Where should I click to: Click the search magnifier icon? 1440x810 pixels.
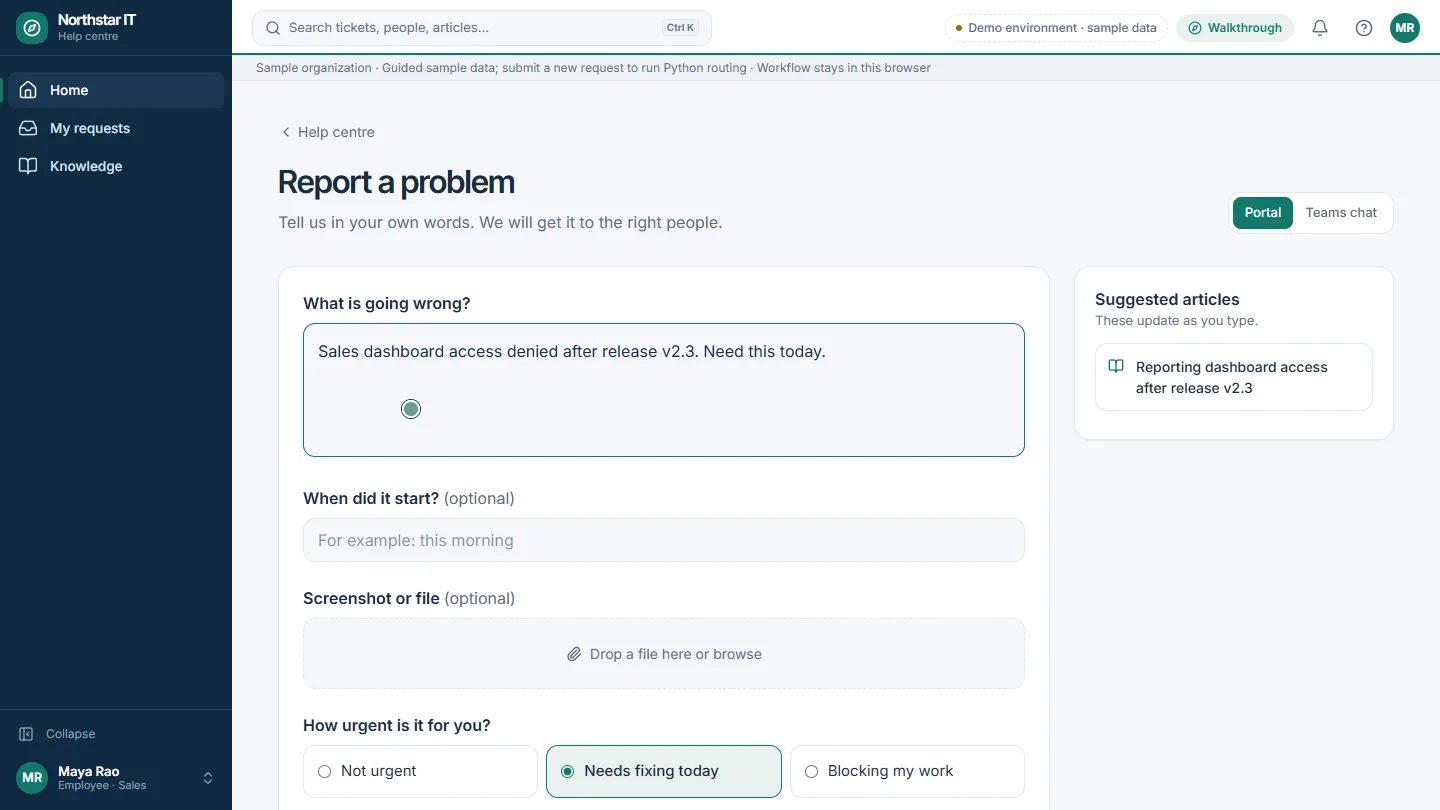click(273, 28)
